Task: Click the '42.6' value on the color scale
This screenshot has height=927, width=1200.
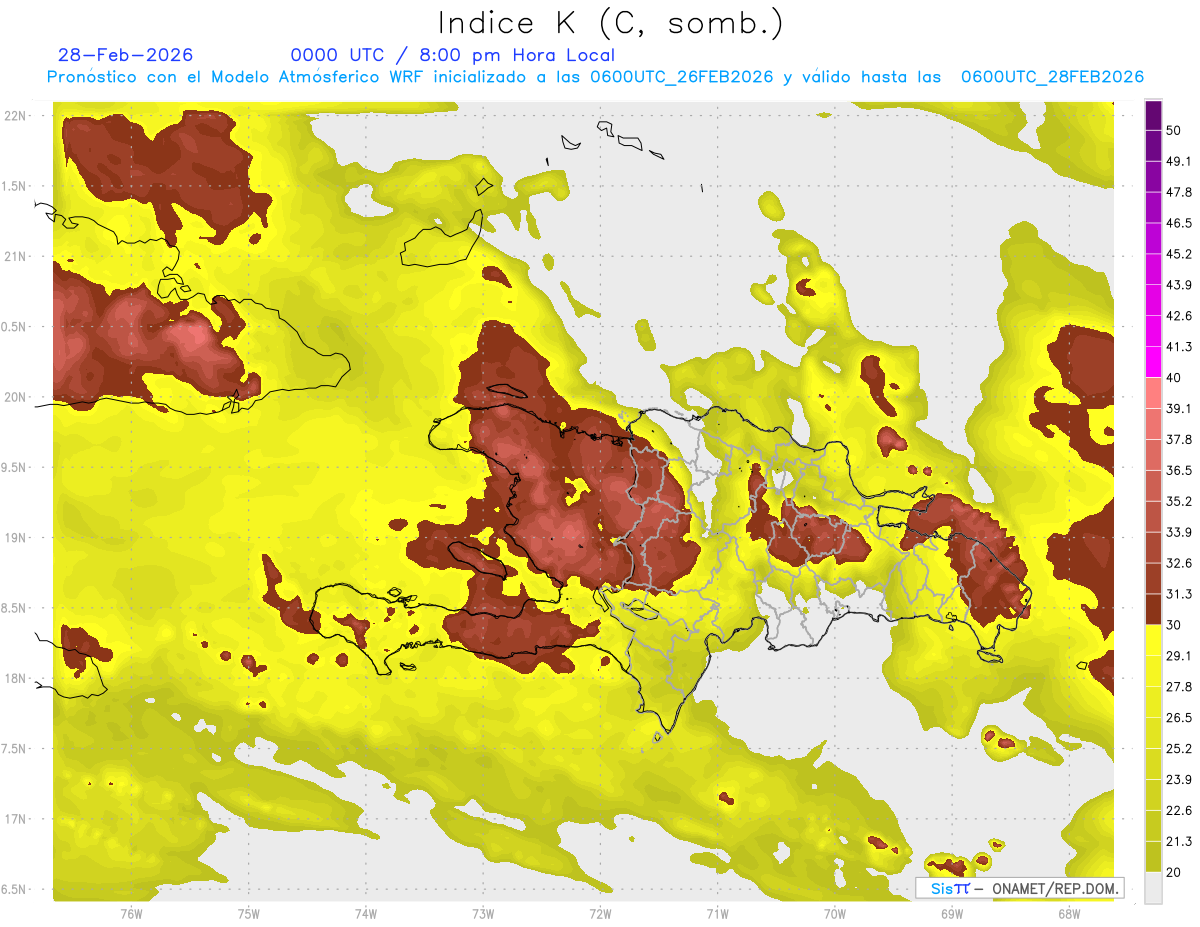Action: pos(1179,316)
